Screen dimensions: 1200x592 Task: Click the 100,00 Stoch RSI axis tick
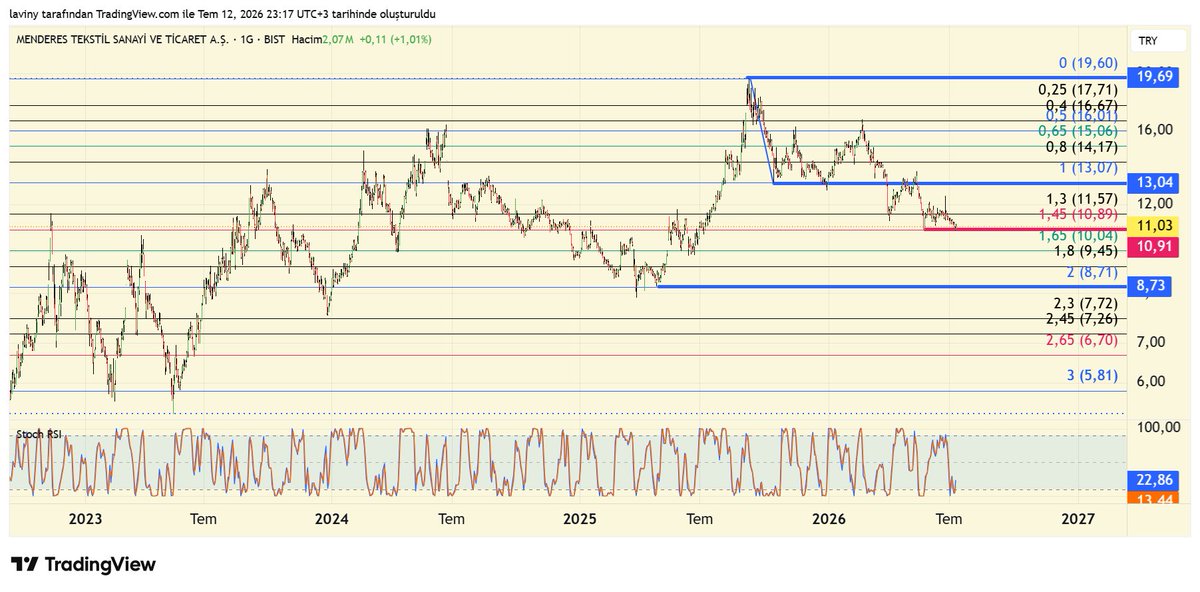coord(1157,427)
